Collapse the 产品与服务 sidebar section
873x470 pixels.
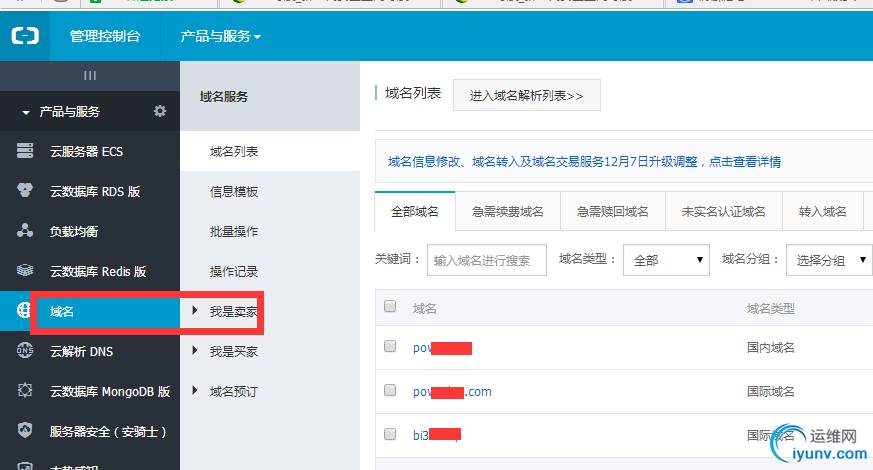point(26,112)
